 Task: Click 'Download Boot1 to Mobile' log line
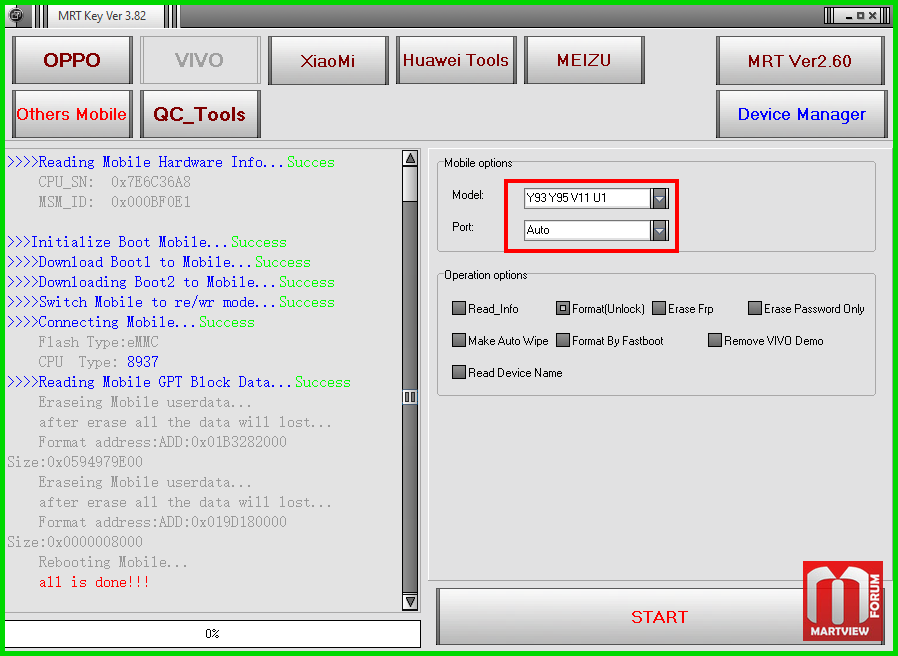159,262
